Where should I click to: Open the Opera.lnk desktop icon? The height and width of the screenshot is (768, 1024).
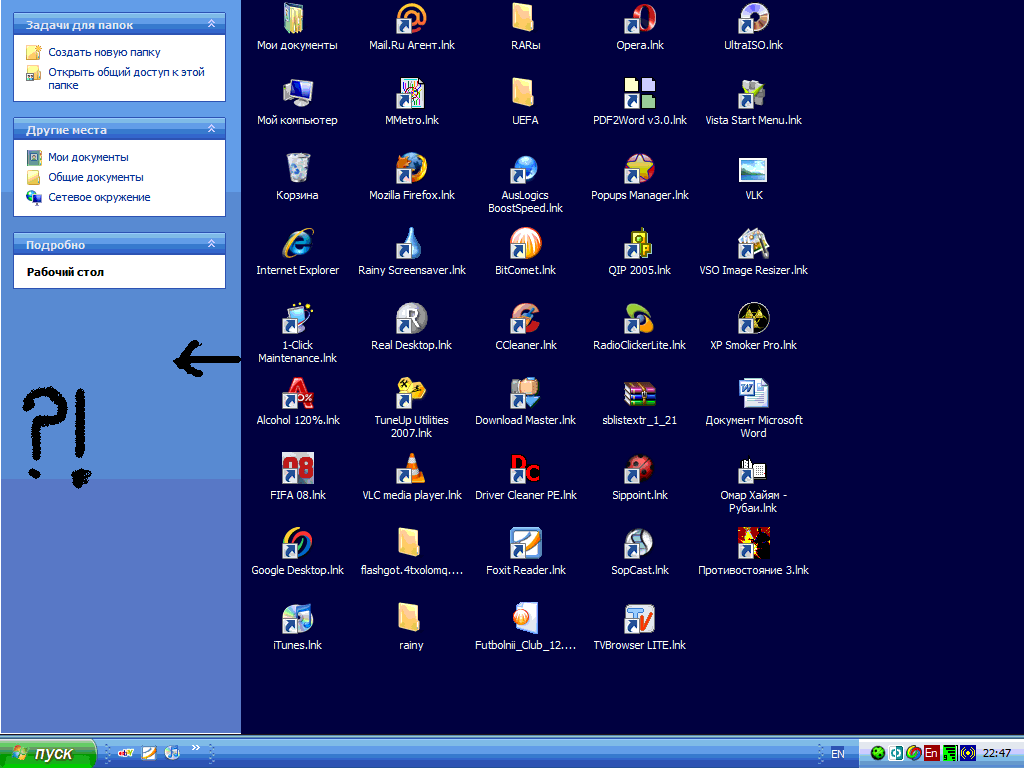coord(639,19)
